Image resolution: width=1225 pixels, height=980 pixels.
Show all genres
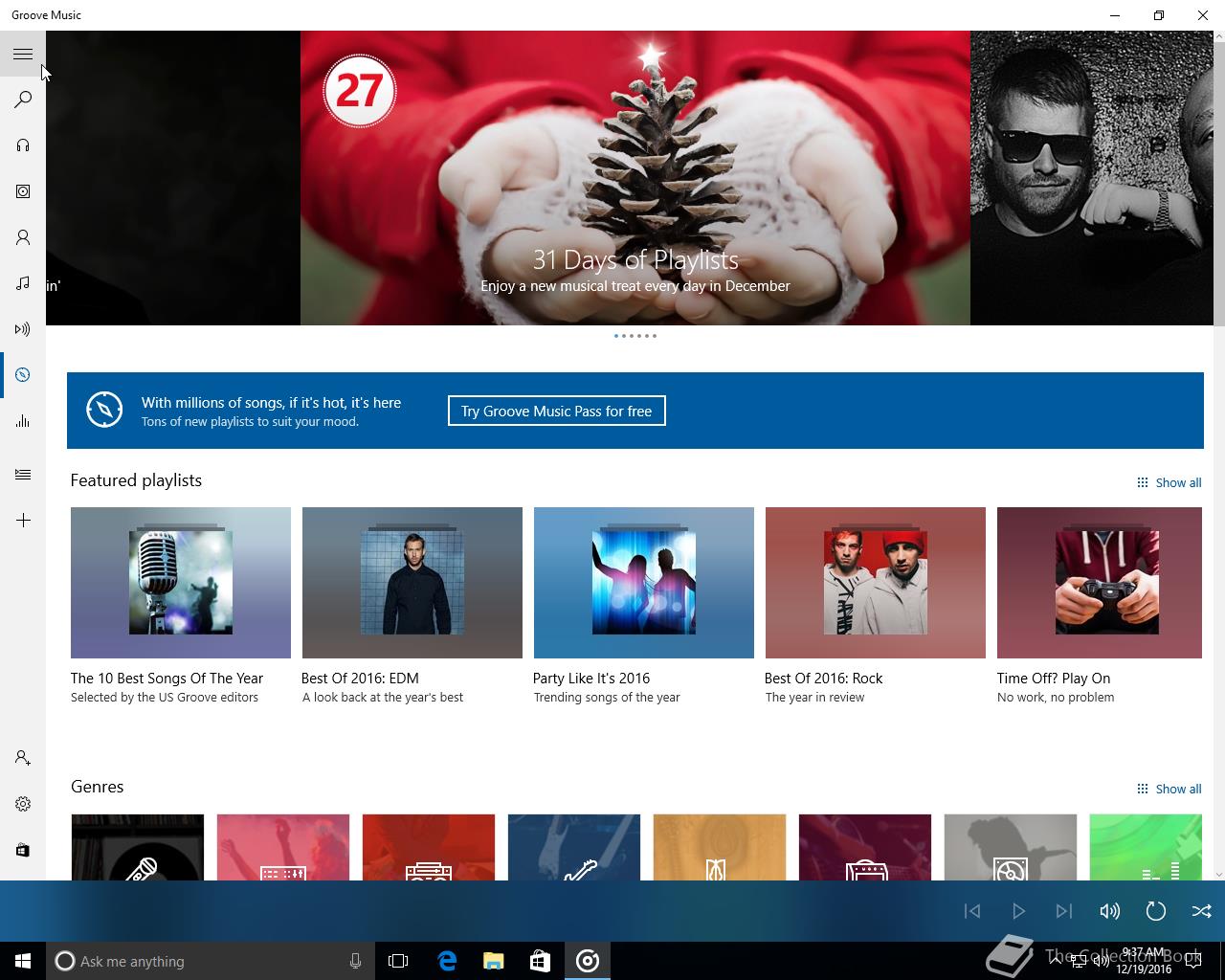(x=1169, y=789)
